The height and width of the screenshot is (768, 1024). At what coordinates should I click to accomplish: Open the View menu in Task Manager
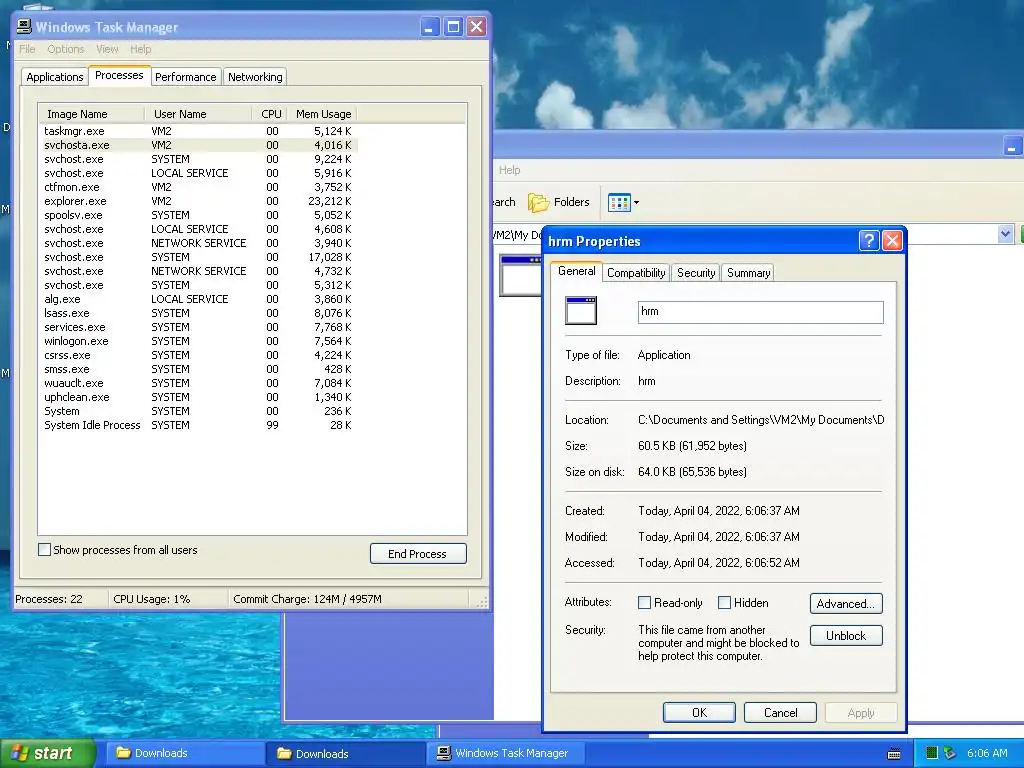pos(107,49)
